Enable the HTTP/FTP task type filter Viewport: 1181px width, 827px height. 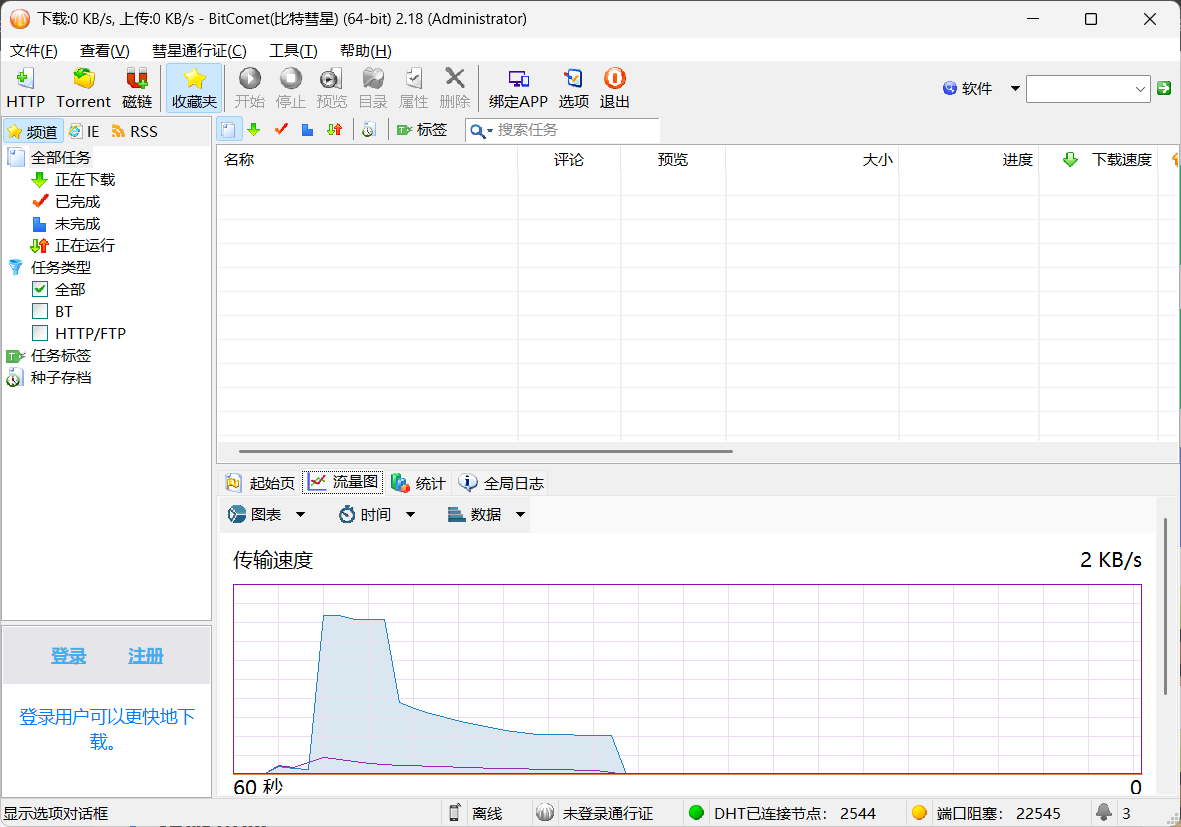(x=41, y=333)
